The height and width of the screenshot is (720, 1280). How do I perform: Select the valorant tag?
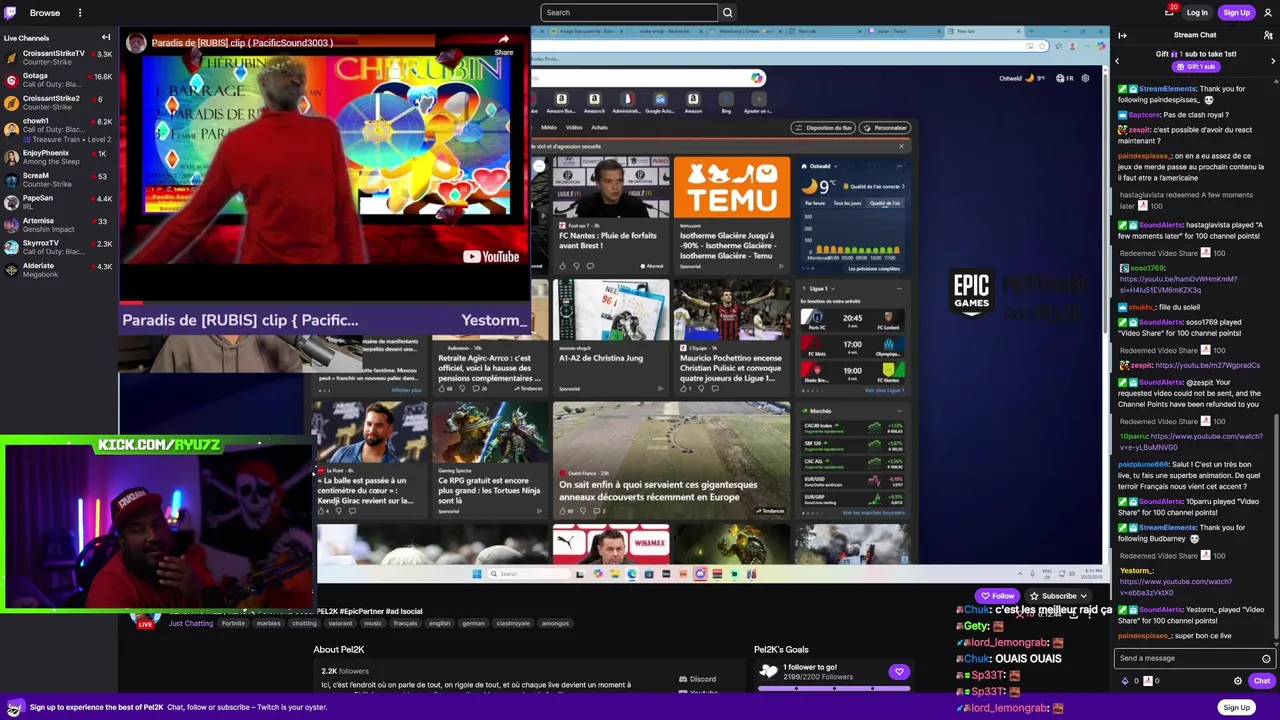point(340,623)
